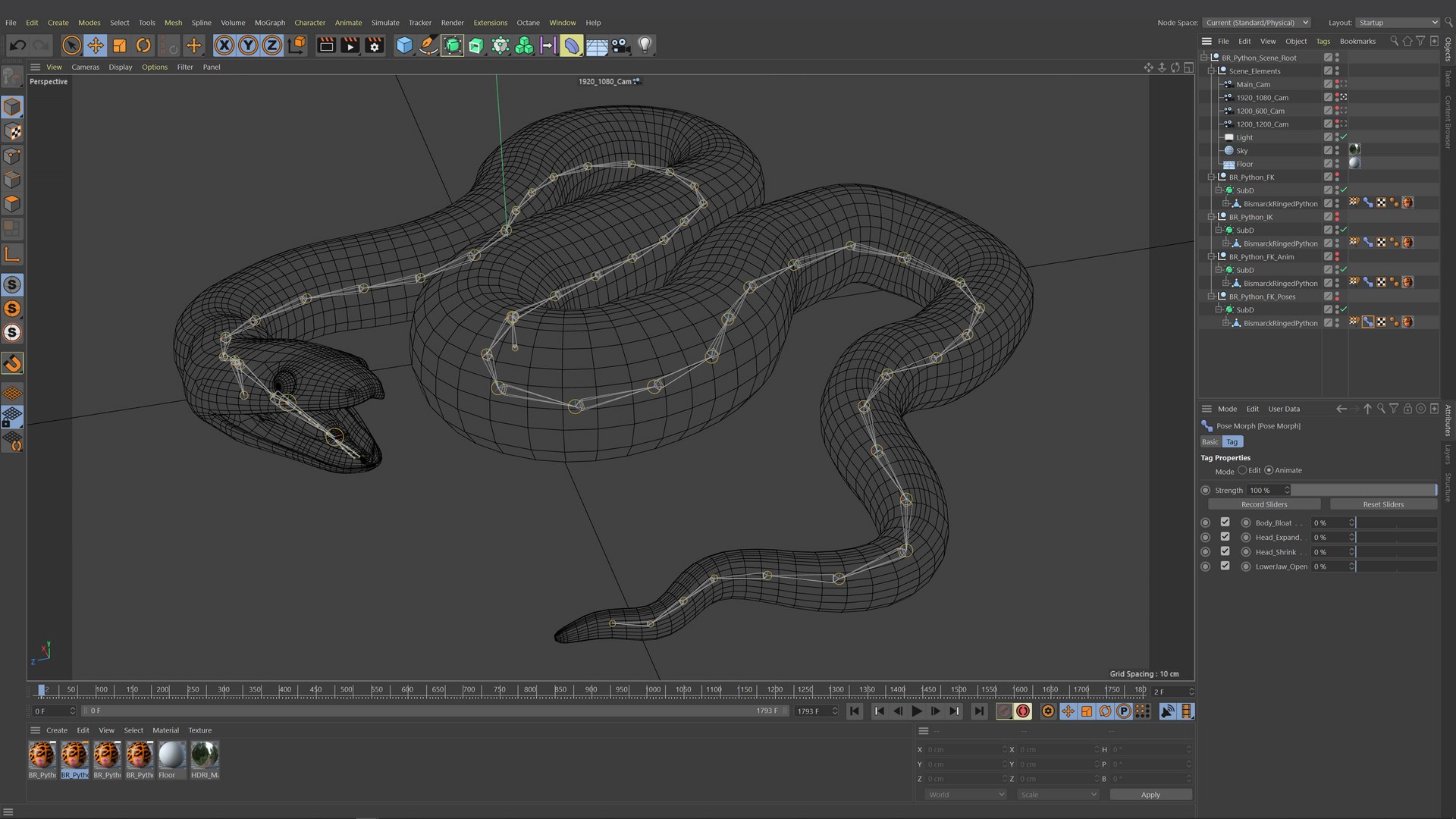The height and width of the screenshot is (819, 1456).
Task: Open Edit Render Settings icon
Action: pos(374,45)
